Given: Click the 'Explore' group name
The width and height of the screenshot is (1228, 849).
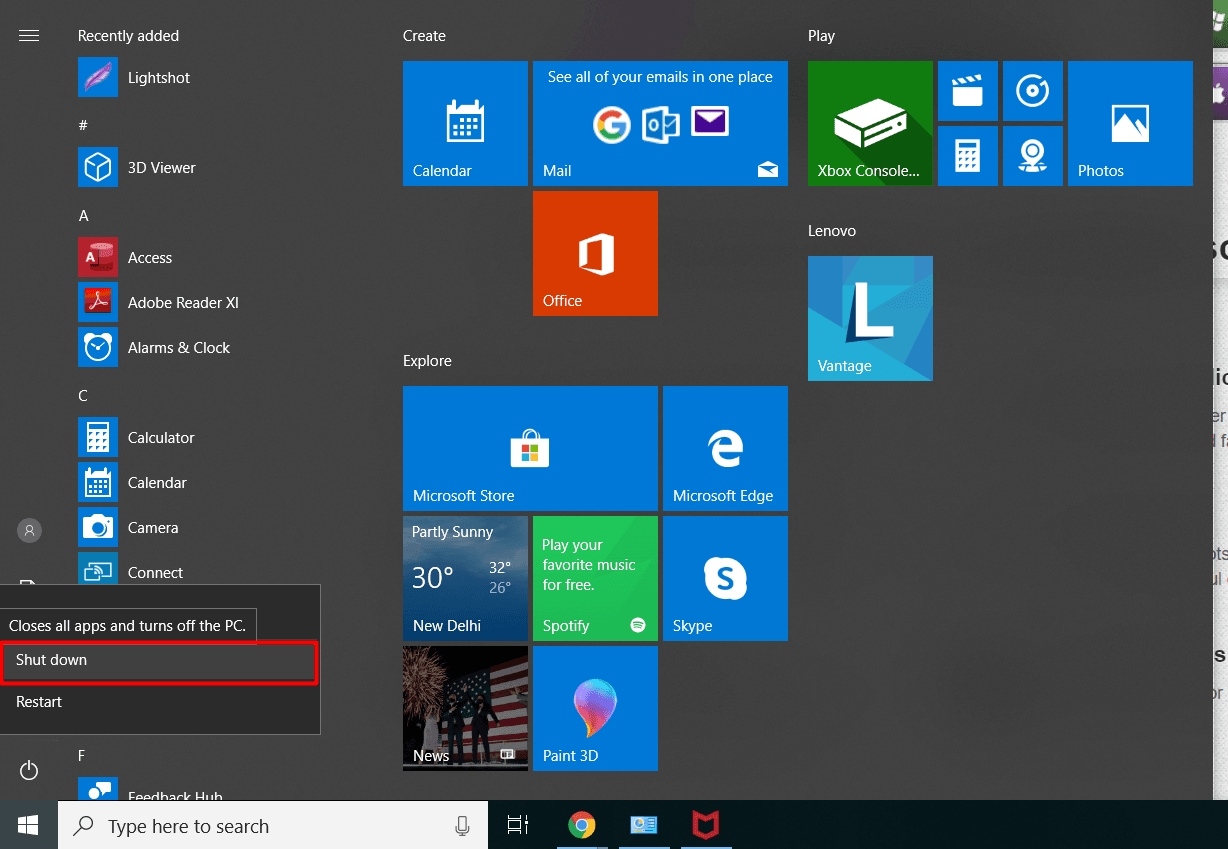Looking at the screenshot, I should click(427, 361).
